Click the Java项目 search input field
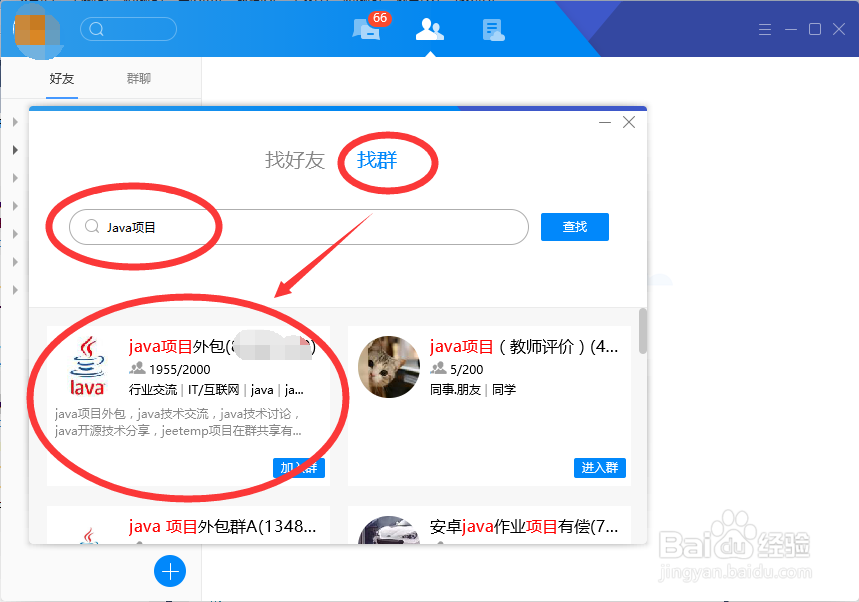The image size is (859, 602). coord(250,227)
